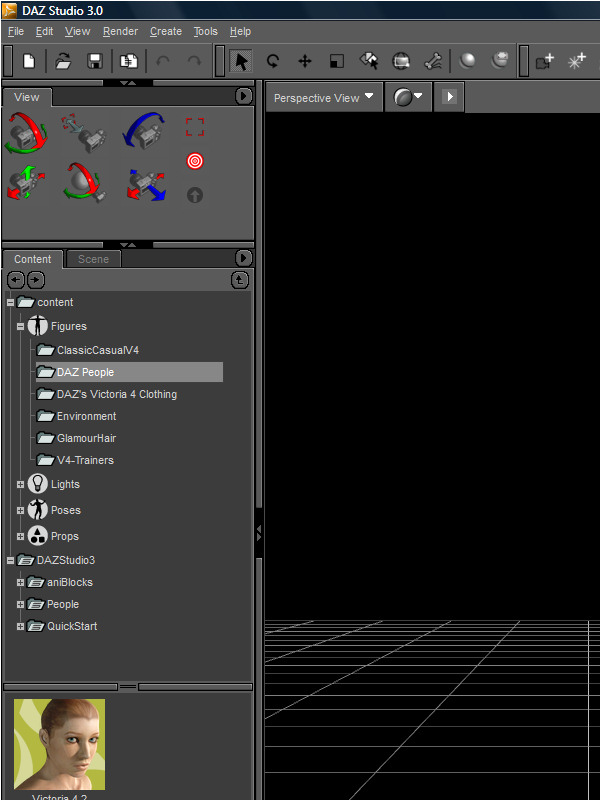600x800 pixels.
Task: Click the grey Reset camera up-arrow icon
Action: (195, 195)
